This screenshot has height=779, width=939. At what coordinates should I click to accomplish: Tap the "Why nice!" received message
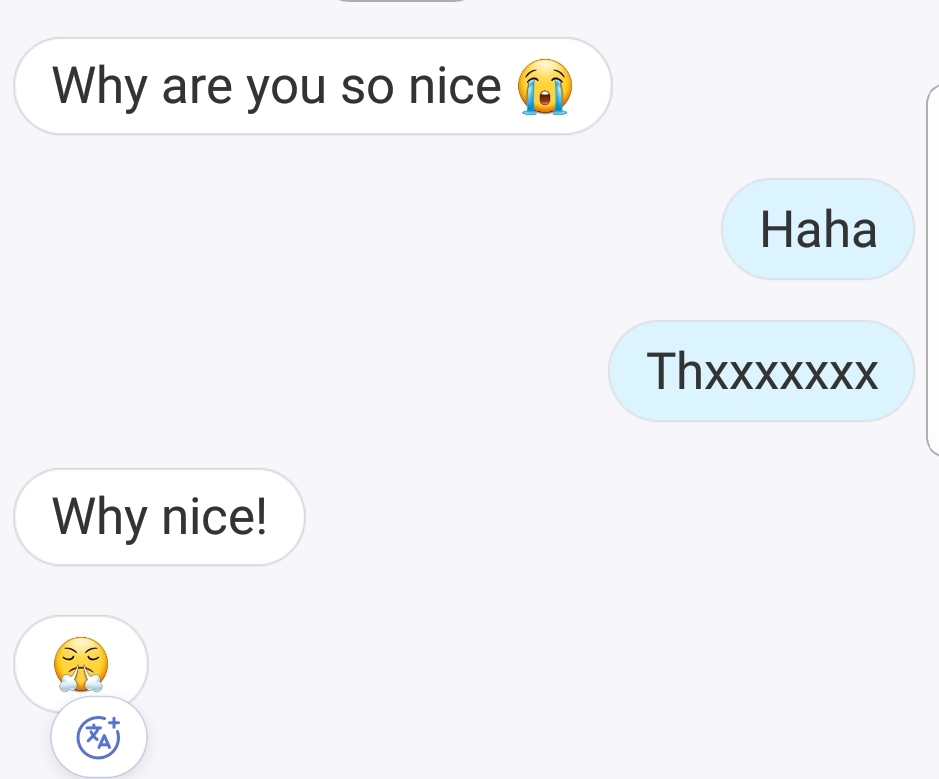point(159,517)
